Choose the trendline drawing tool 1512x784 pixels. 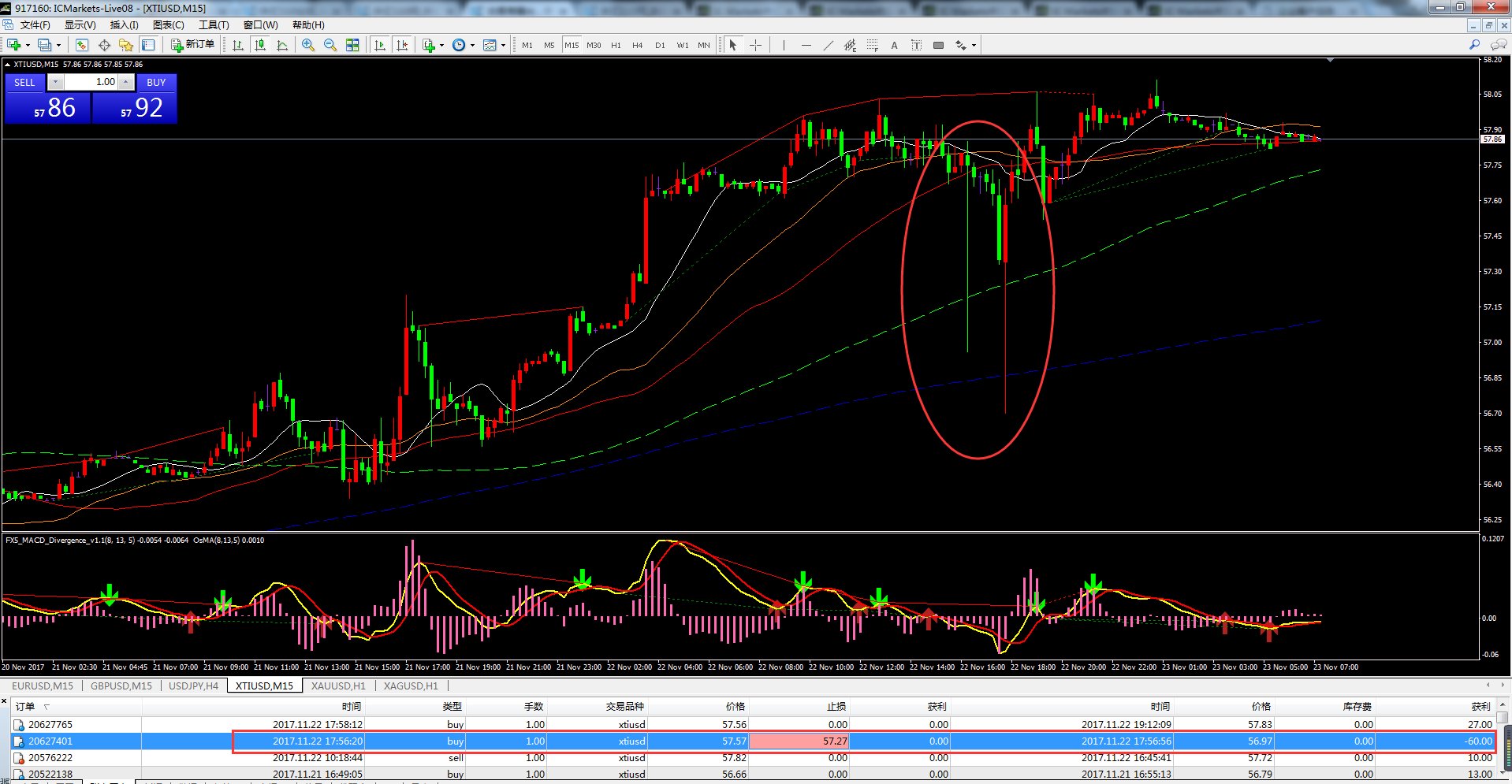[828, 45]
